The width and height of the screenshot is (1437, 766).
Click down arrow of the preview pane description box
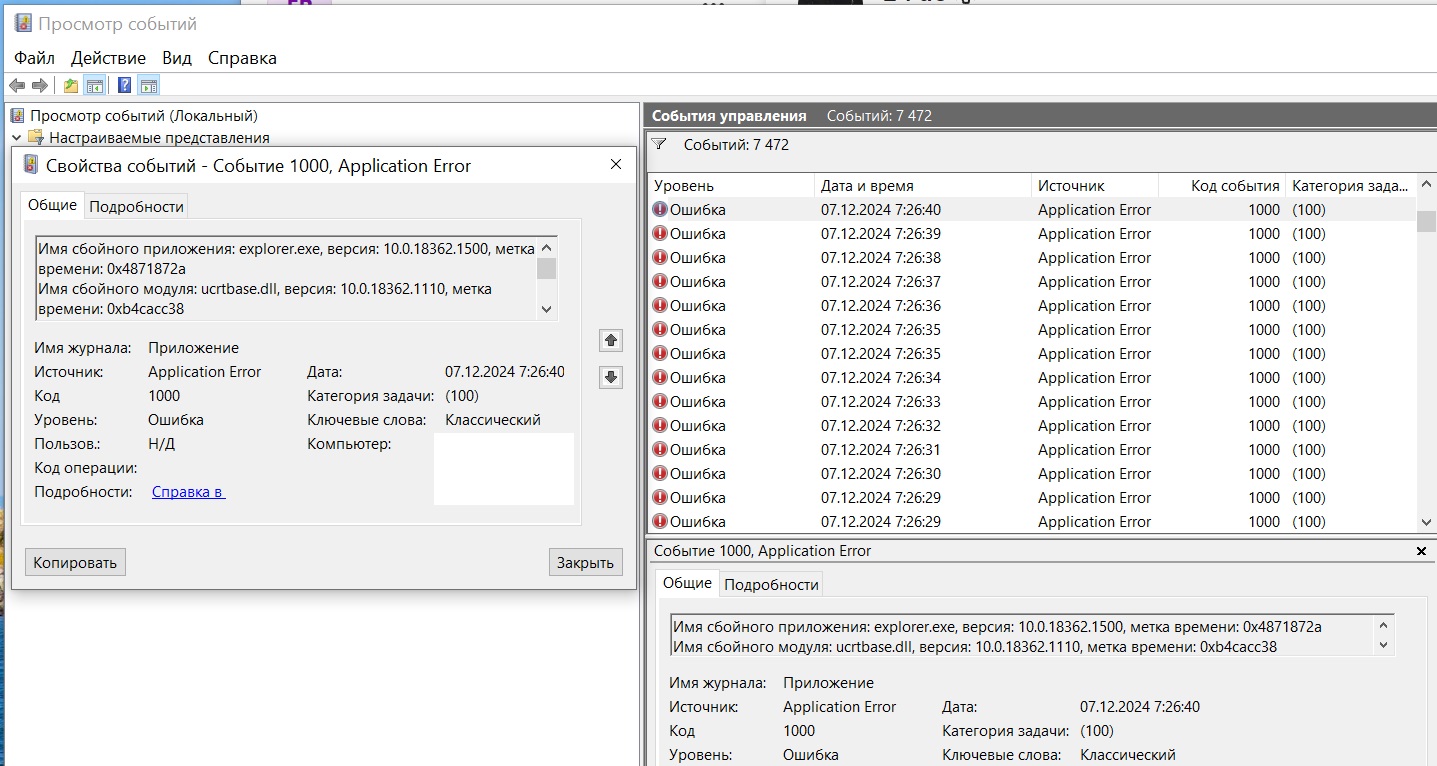click(x=1384, y=646)
